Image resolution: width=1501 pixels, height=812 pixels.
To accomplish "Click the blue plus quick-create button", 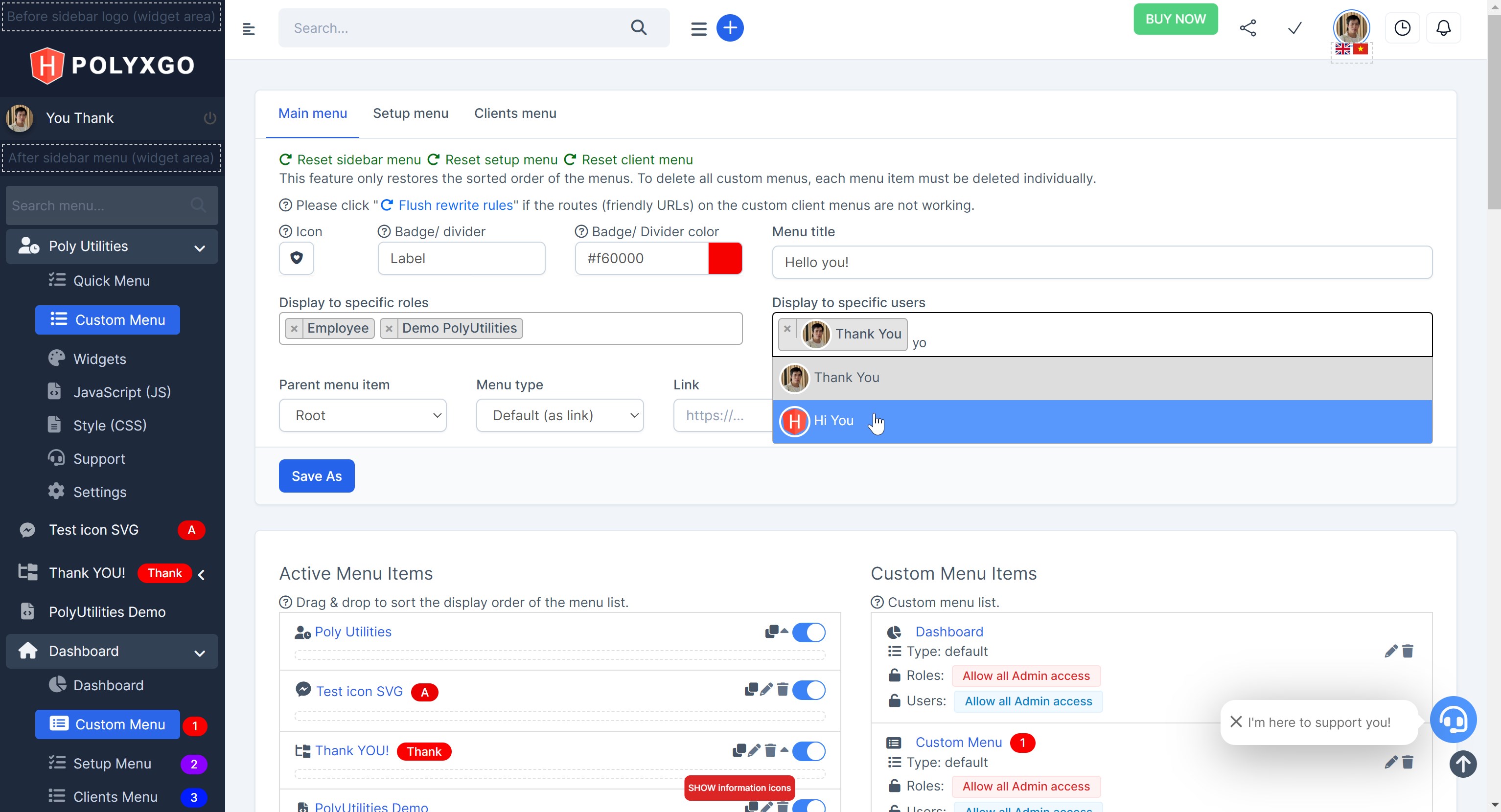I will click(730, 28).
